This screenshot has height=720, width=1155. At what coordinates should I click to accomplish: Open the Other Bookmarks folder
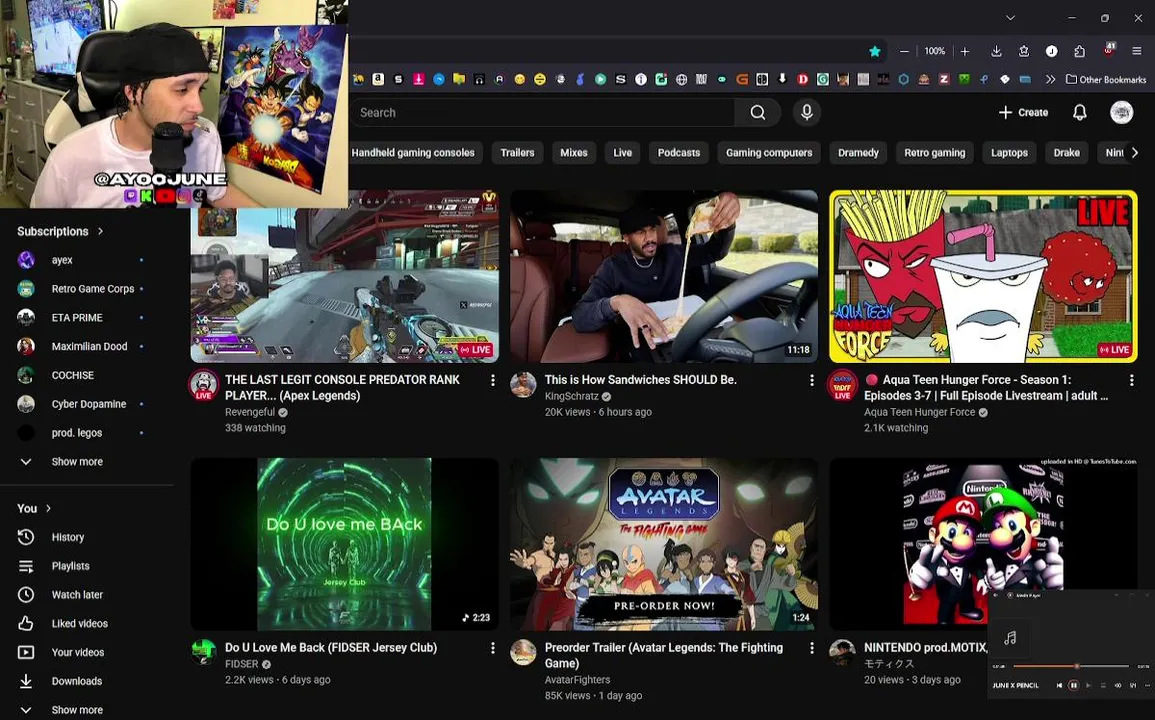(x=1106, y=79)
